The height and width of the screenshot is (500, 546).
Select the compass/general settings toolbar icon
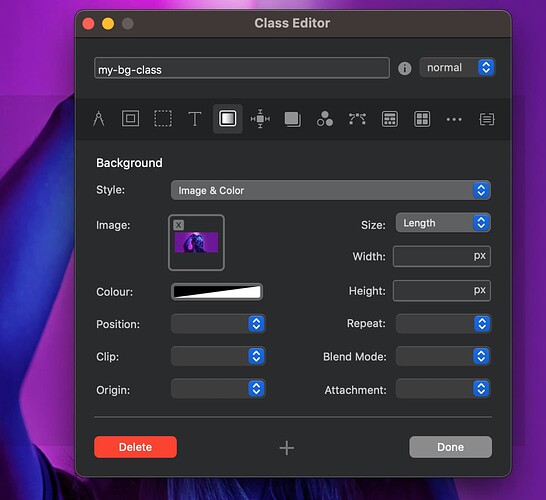point(99,119)
